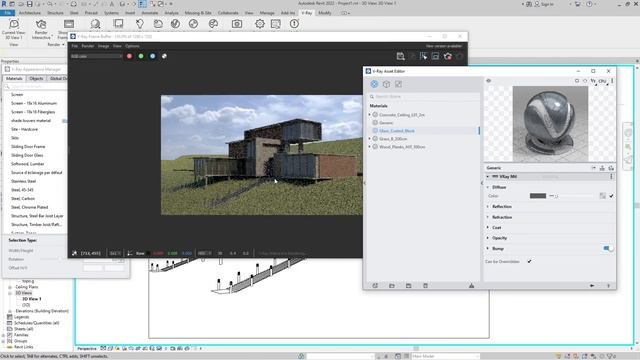The width and height of the screenshot is (640, 360).
Task: Collapse the VRay Mtl layer header
Action: pyautogui.click(x=487, y=177)
